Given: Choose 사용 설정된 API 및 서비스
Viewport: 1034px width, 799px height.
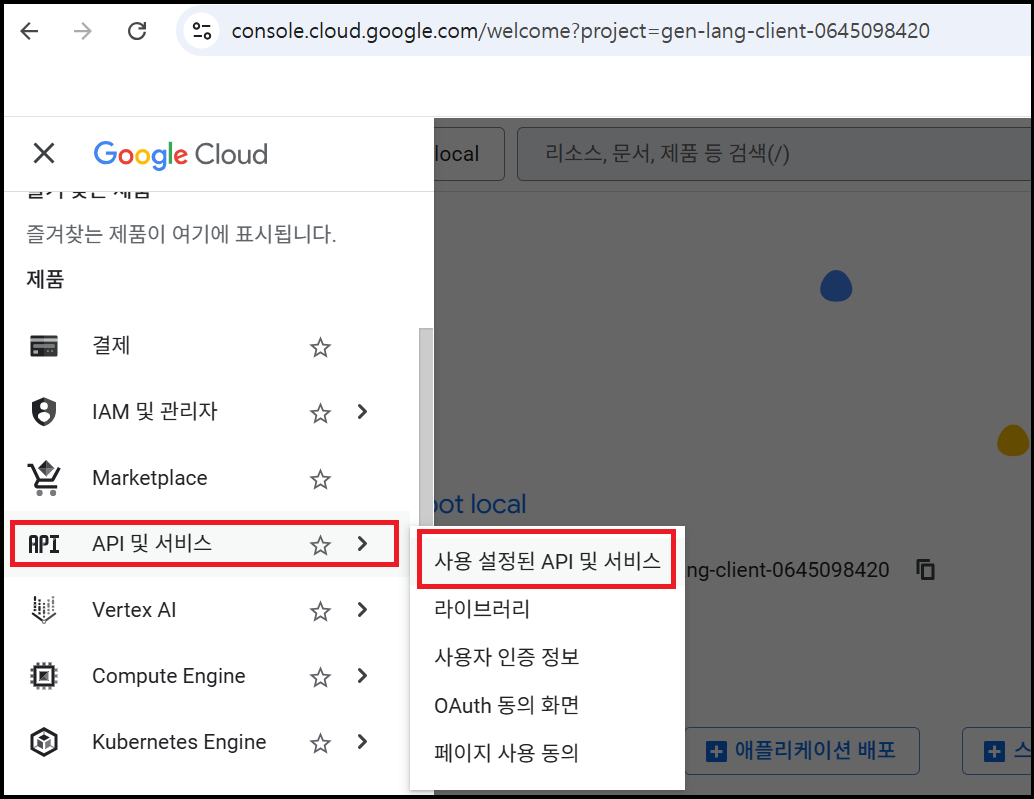Looking at the screenshot, I should pyautogui.click(x=547, y=561).
